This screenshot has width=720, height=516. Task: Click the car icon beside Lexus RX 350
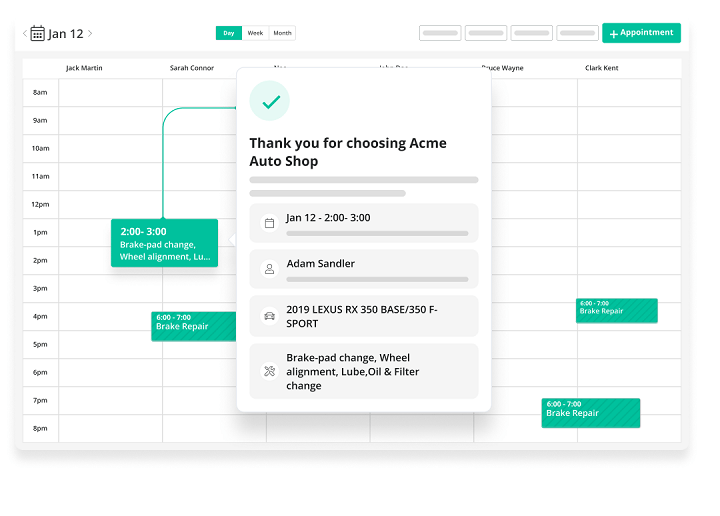coord(269,316)
